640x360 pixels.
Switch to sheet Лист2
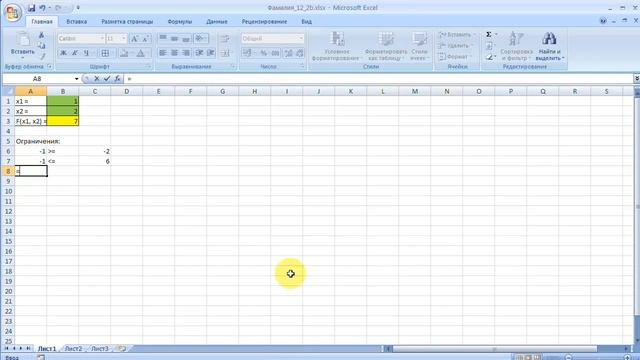click(x=73, y=349)
